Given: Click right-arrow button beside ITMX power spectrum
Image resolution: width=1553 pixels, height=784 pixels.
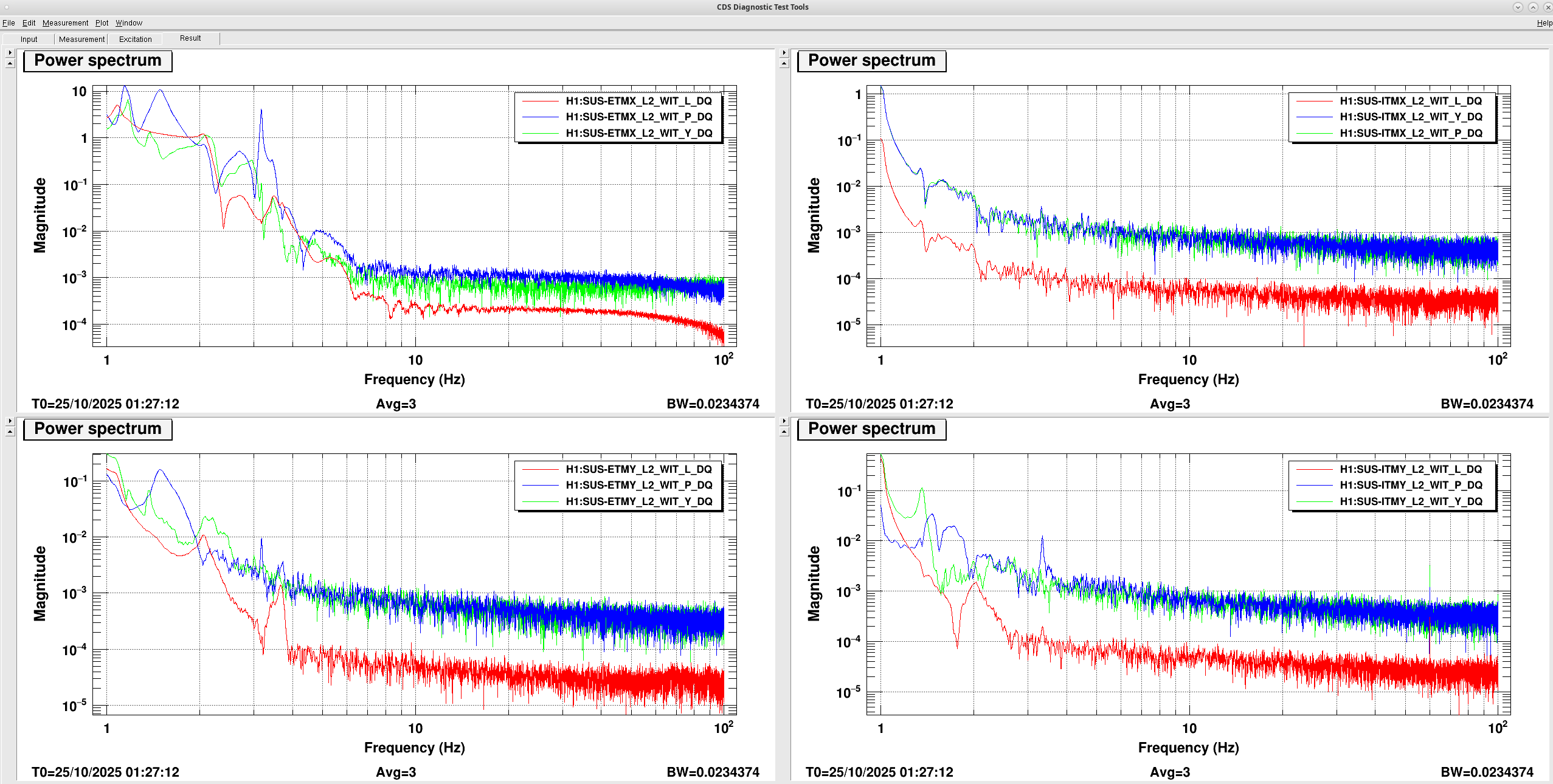Looking at the screenshot, I should pos(784,53).
